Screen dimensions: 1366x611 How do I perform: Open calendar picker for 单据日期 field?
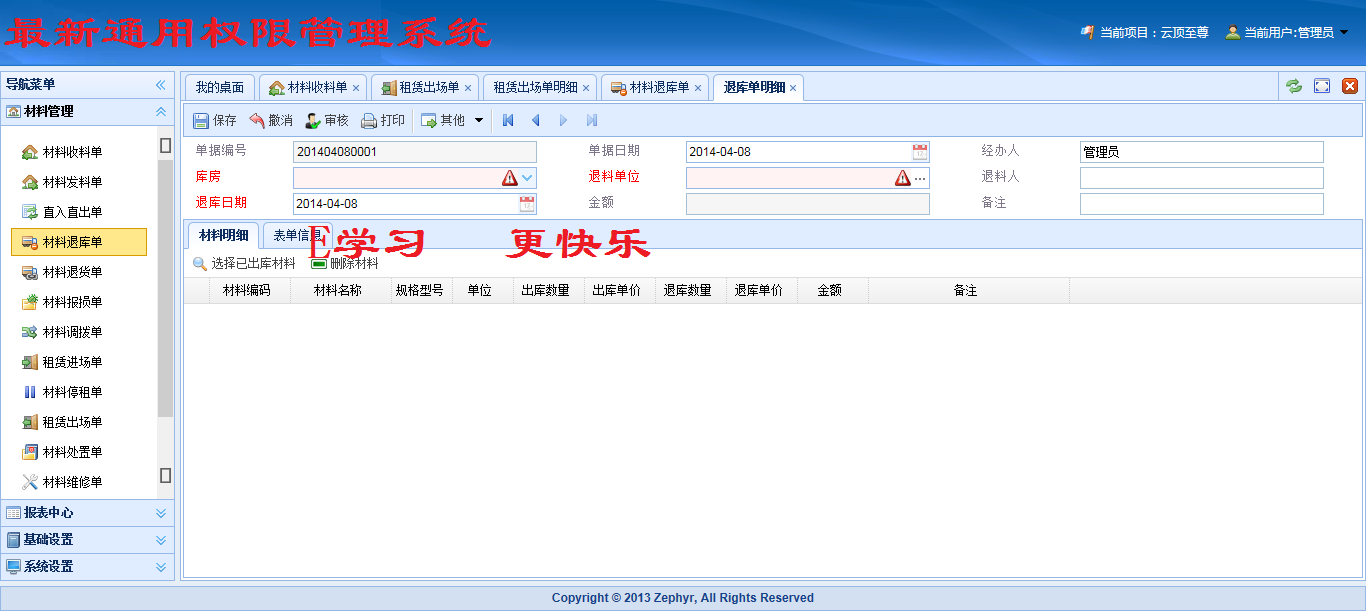tap(920, 152)
